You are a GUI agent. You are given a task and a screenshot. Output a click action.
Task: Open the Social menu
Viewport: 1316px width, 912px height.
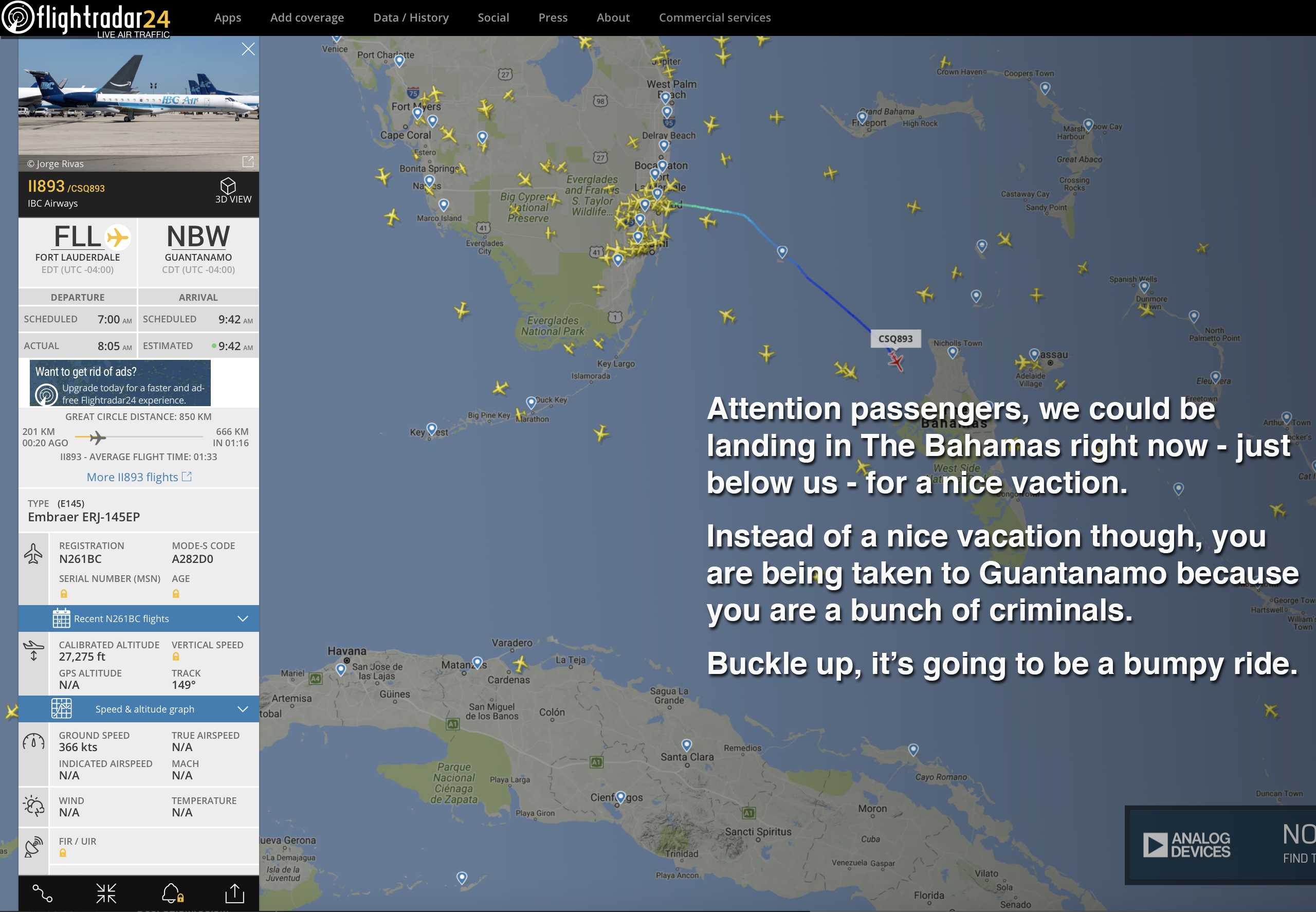coord(493,17)
